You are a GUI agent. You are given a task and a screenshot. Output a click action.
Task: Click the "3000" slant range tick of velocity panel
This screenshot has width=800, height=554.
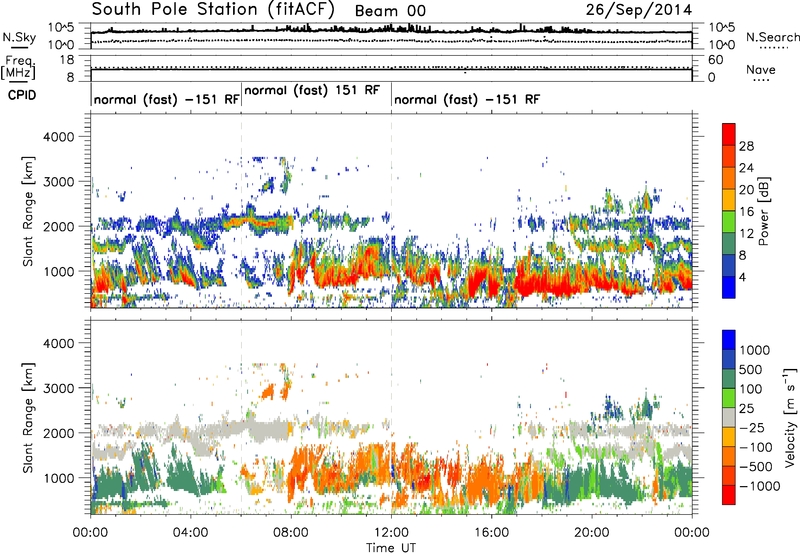(59, 388)
